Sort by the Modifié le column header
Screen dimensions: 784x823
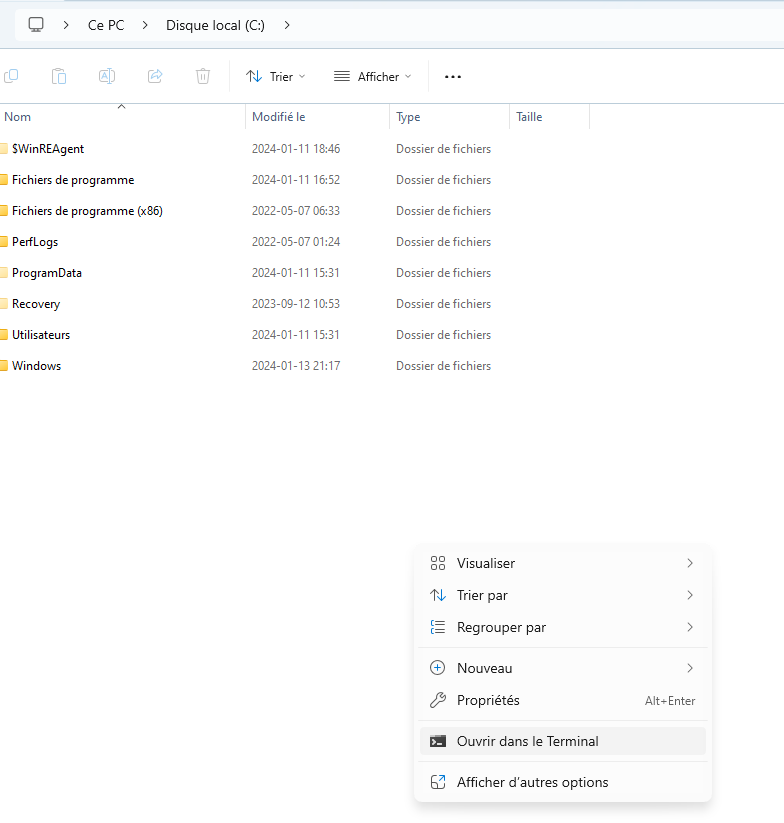[x=279, y=117]
